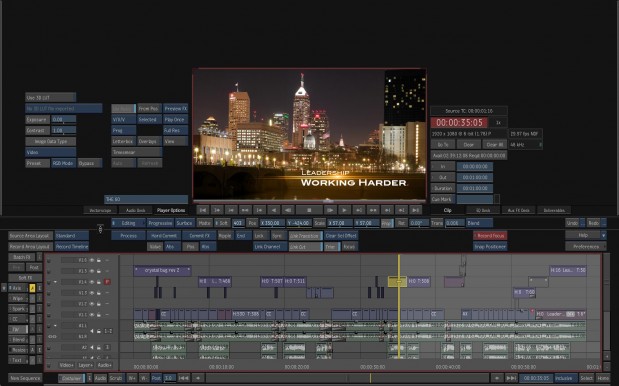
Task: Open the Progressive scan mode dropdown
Action: click(160, 223)
